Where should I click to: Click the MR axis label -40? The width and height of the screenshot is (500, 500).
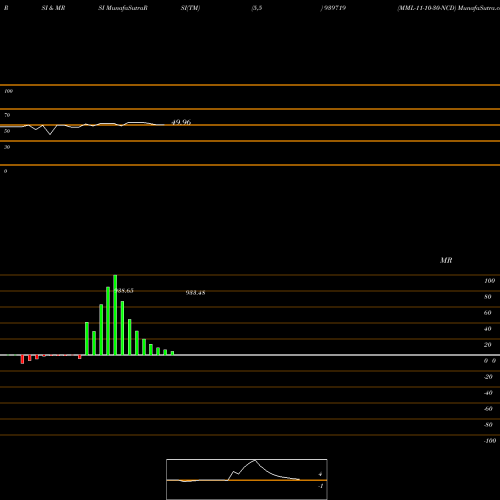point(488,393)
